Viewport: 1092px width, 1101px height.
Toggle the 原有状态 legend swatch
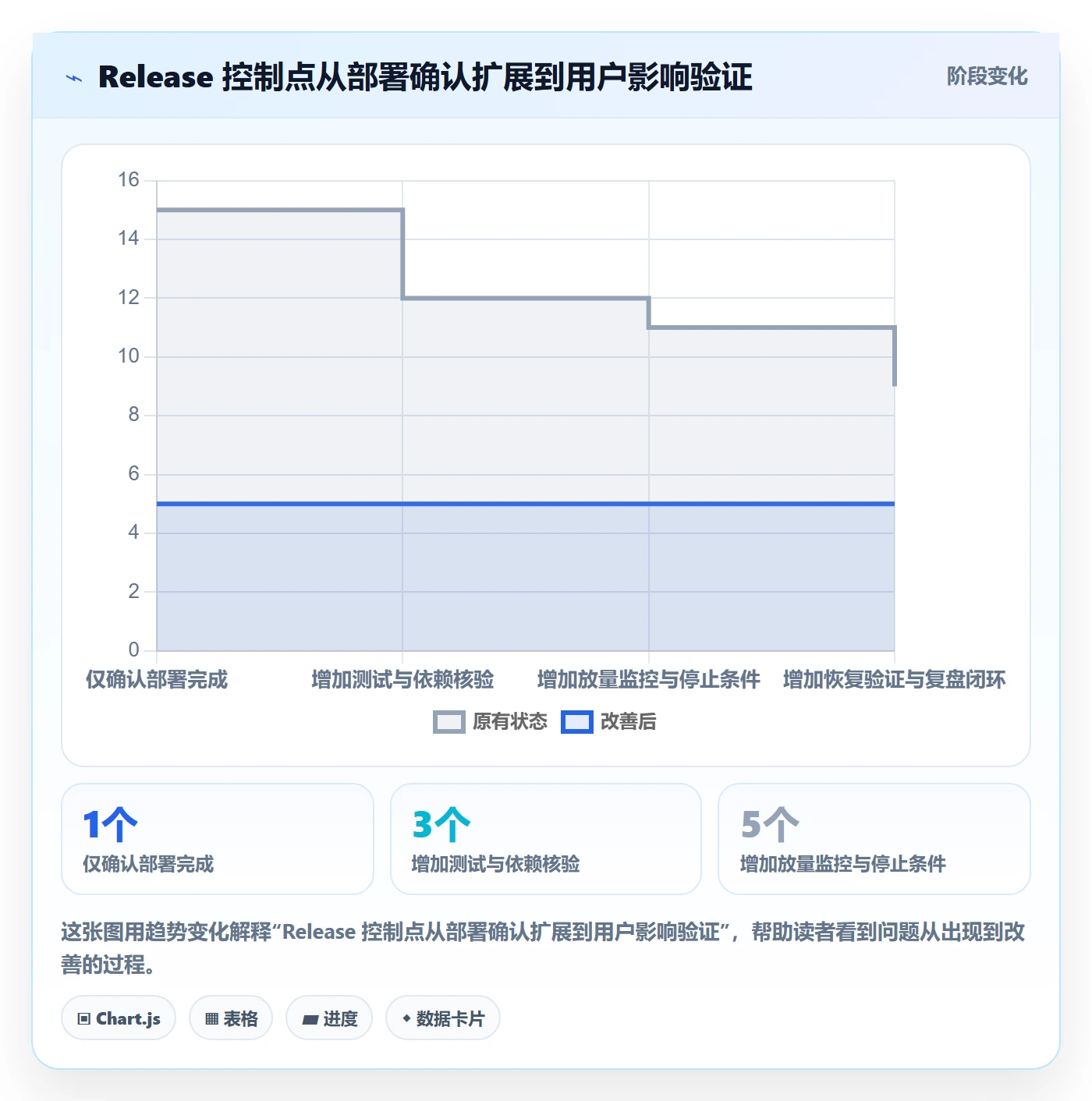[448, 722]
